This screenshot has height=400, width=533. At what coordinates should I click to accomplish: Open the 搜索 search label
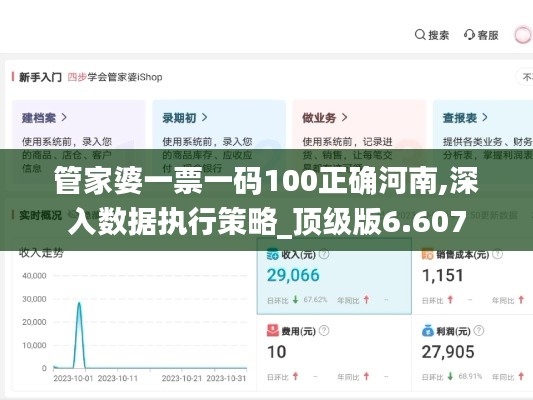click(439, 35)
